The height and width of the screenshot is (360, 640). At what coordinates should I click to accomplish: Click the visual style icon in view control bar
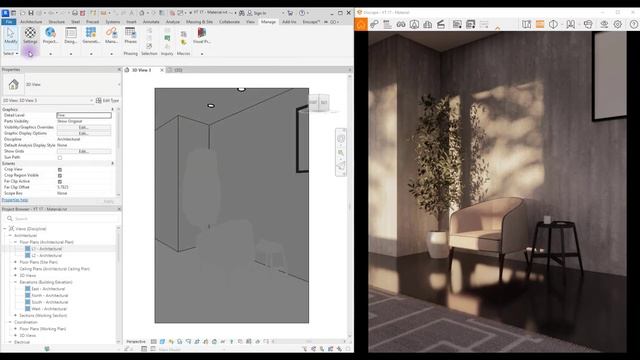coord(162,341)
